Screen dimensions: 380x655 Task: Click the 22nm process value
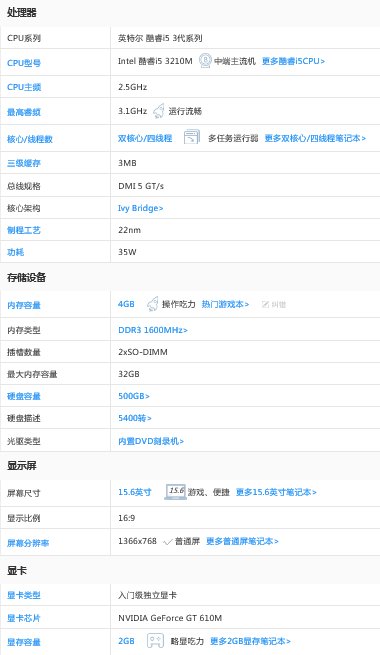tap(129, 230)
